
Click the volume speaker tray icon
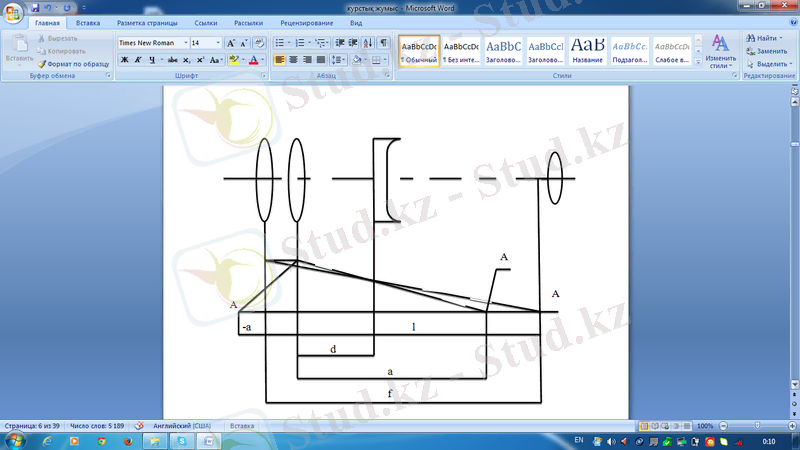[x=611, y=442]
